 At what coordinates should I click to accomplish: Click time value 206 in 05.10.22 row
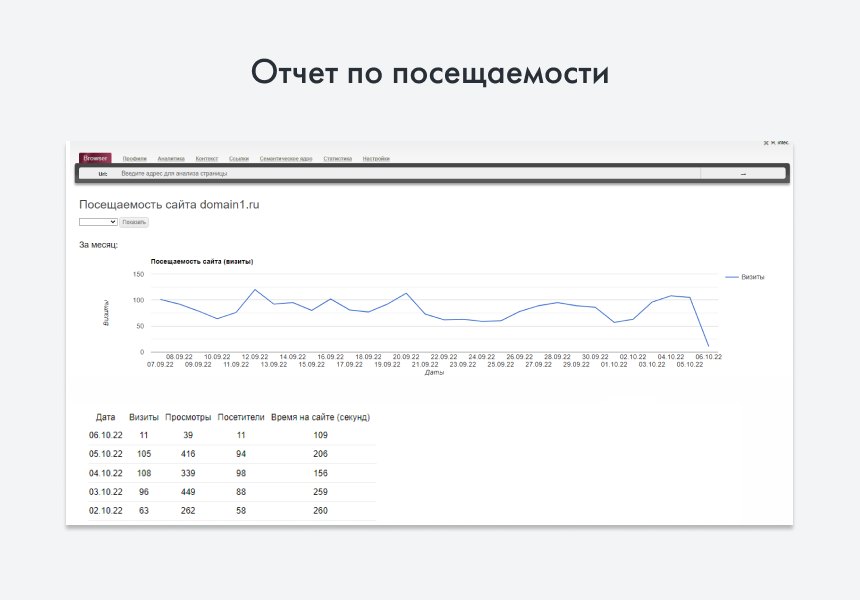coord(320,454)
